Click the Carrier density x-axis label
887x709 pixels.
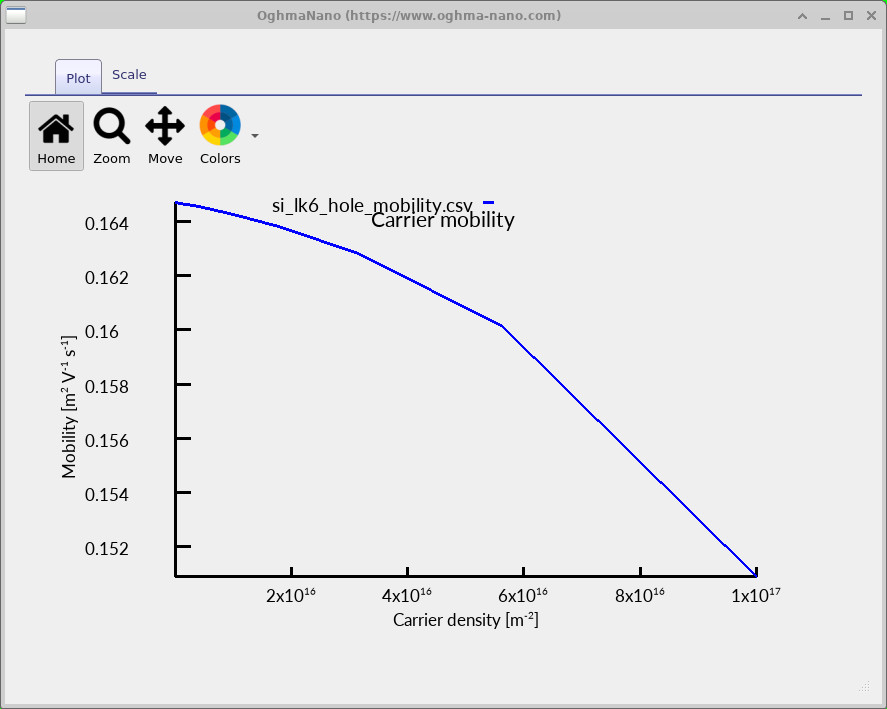pyautogui.click(x=466, y=620)
